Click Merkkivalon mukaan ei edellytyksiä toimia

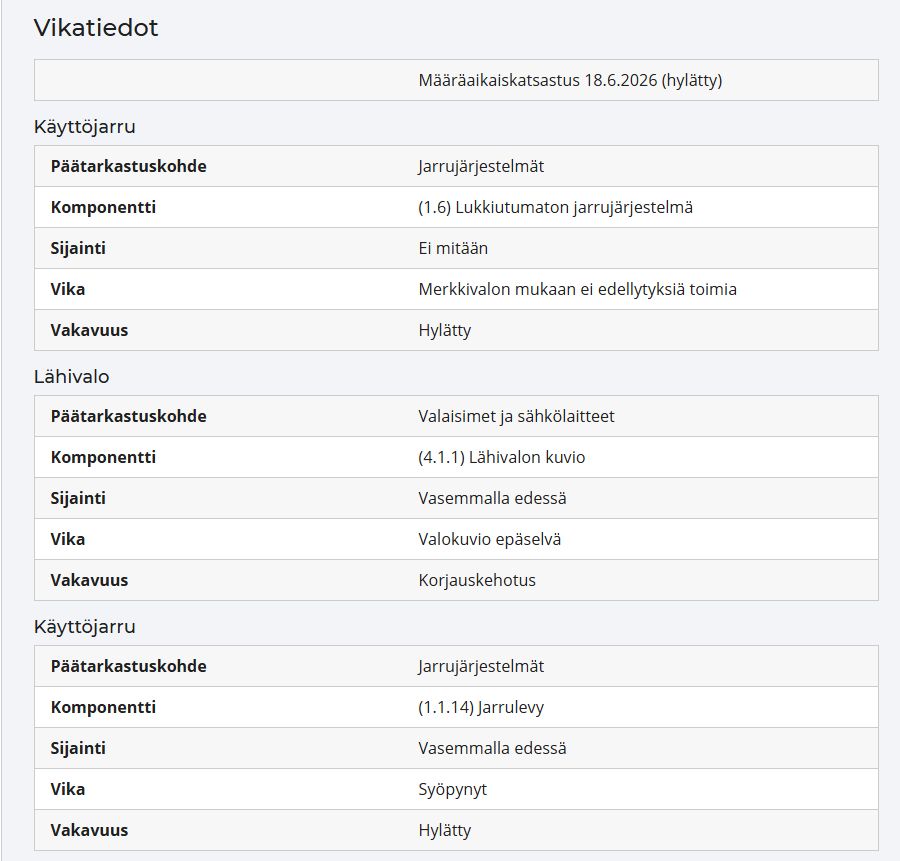click(577, 289)
